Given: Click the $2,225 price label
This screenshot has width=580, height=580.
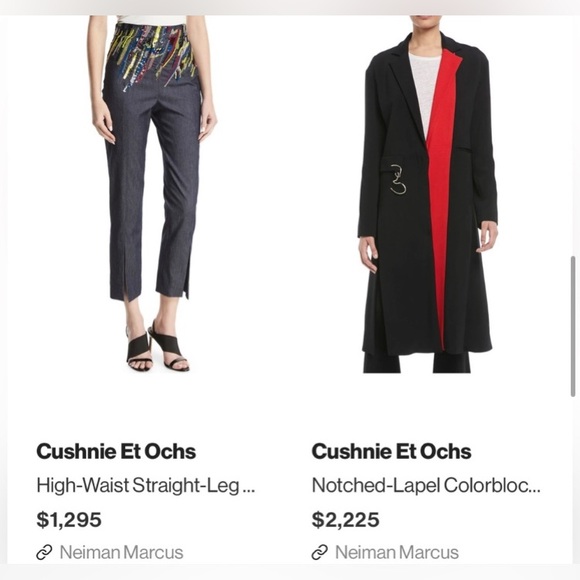Looking at the screenshot, I should coord(345,519).
